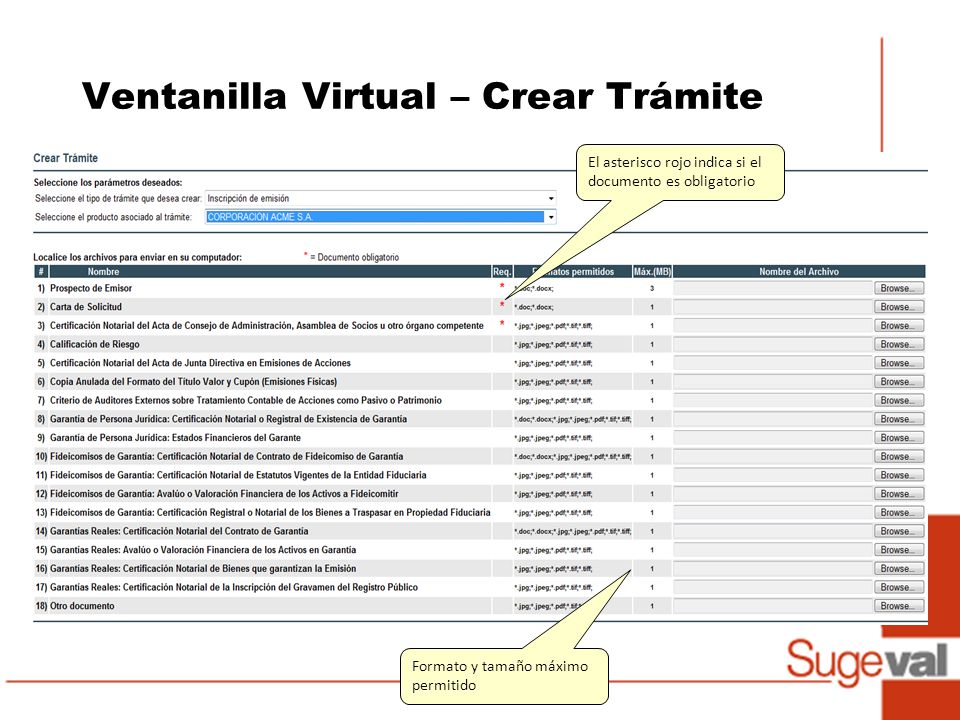Image resolution: width=960 pixels, height=720 pixels.
Task: Click Browse for row 8 Existencia de Garantía
Action: point(898,419)
